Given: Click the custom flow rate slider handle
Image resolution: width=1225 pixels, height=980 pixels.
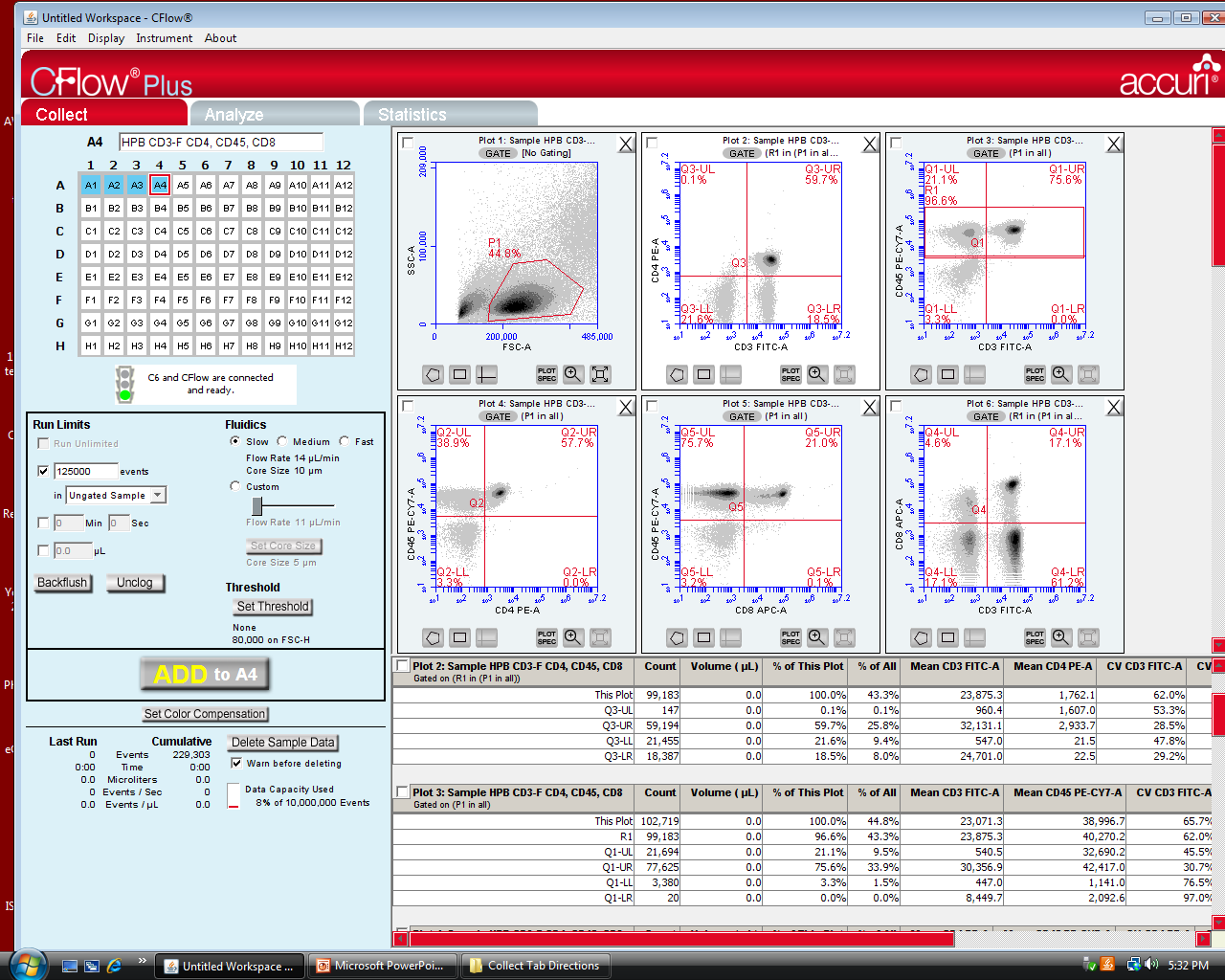Looking at the screenshot, I should point(257,505).
